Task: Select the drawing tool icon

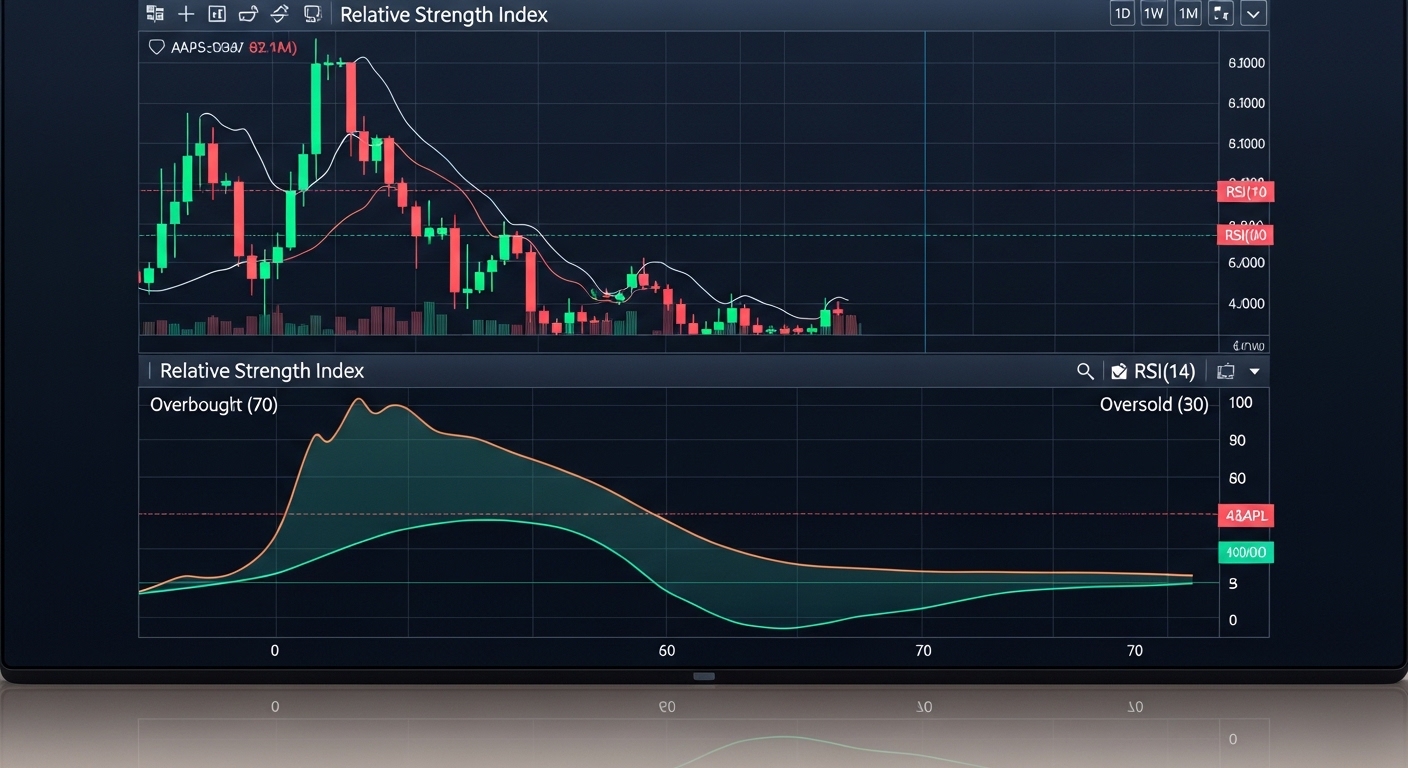Action: click(x=249, y=14)
